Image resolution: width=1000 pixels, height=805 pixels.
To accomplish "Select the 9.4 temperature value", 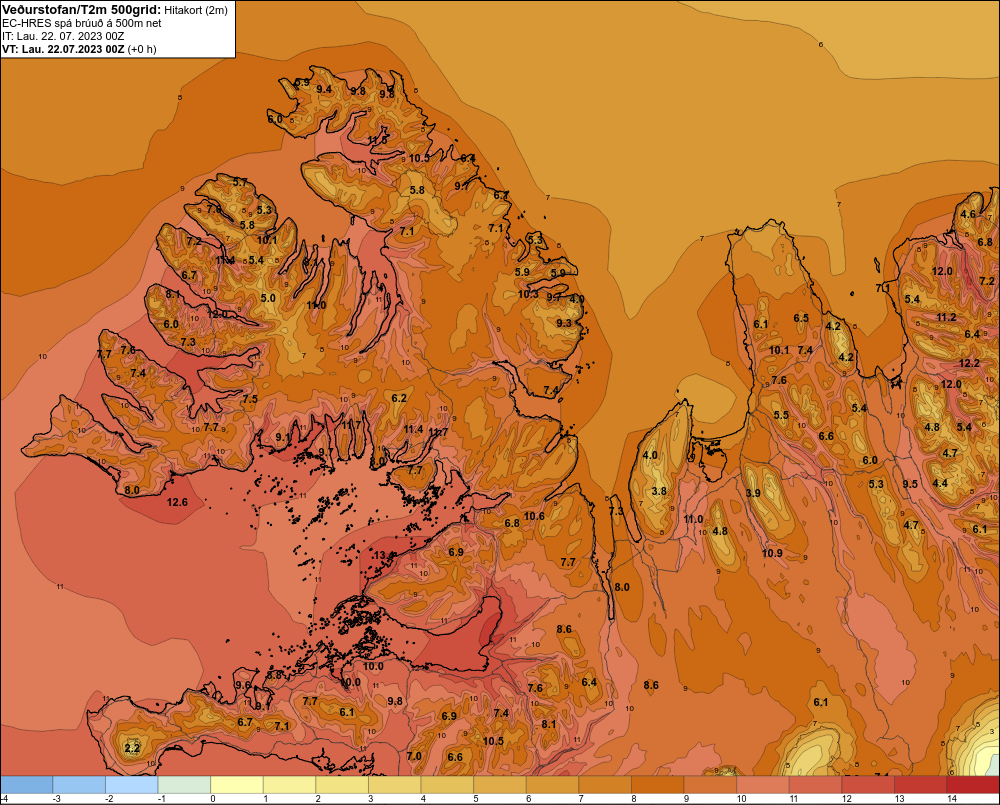I will (324, 89).
